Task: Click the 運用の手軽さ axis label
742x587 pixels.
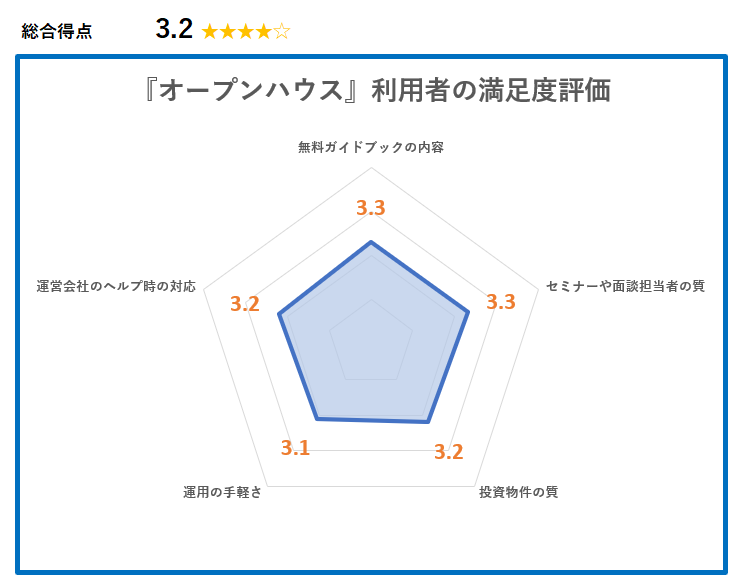Action: [222, 492]
